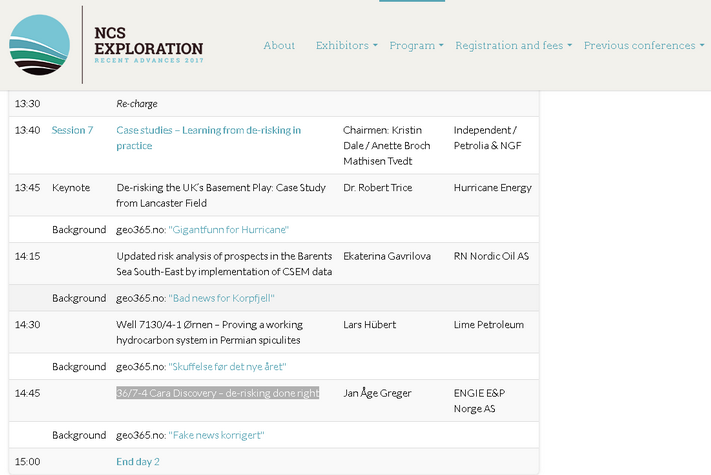Click the End day 2 link
This screenshot has width=711, height=475.
pyautogui.click(x=138, y=461)
